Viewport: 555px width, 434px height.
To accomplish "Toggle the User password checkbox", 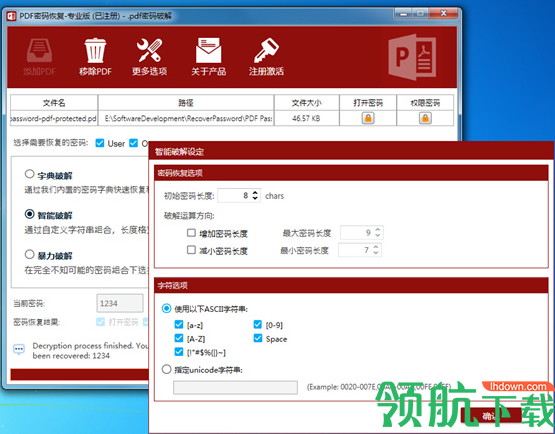I will [x=100, y=143].
